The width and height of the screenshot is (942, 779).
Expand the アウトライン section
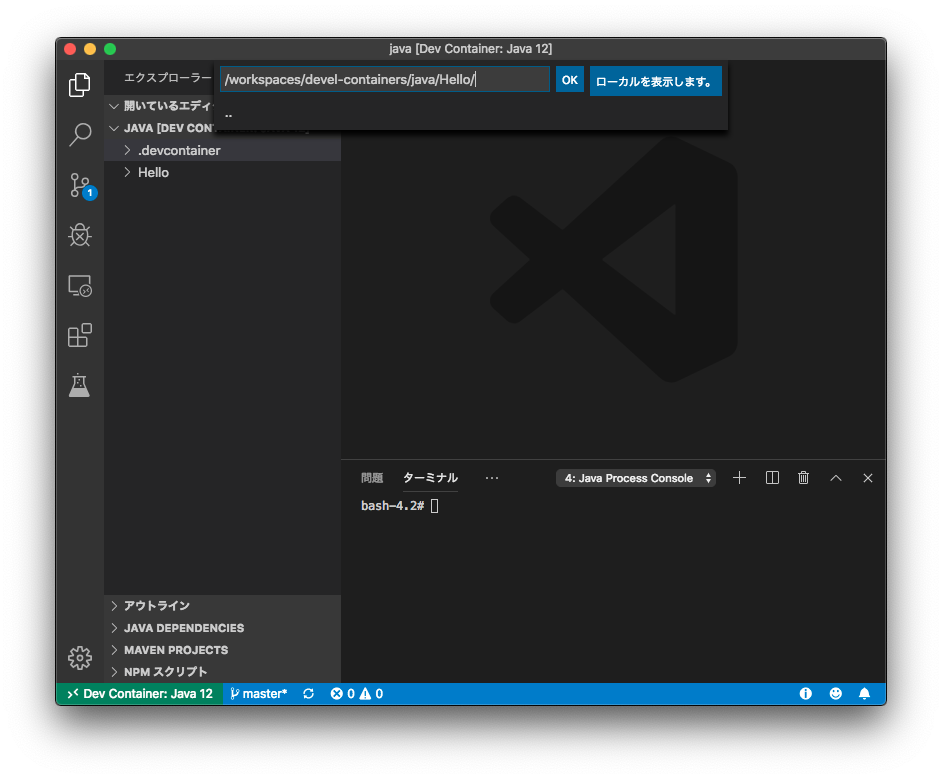pyautogui.click(x=222, y=605)
